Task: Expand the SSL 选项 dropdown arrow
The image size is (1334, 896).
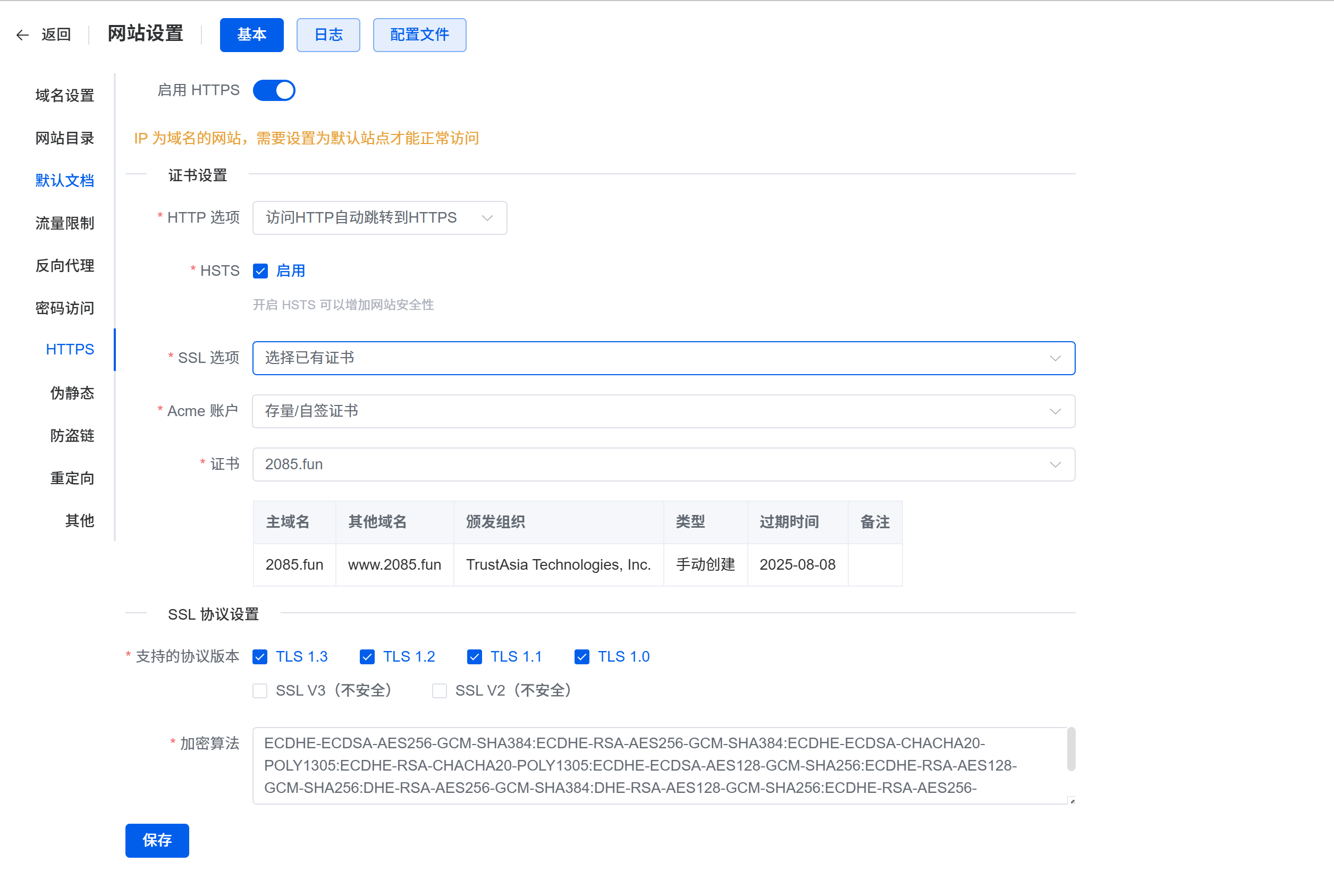Action: [1054, 358]
